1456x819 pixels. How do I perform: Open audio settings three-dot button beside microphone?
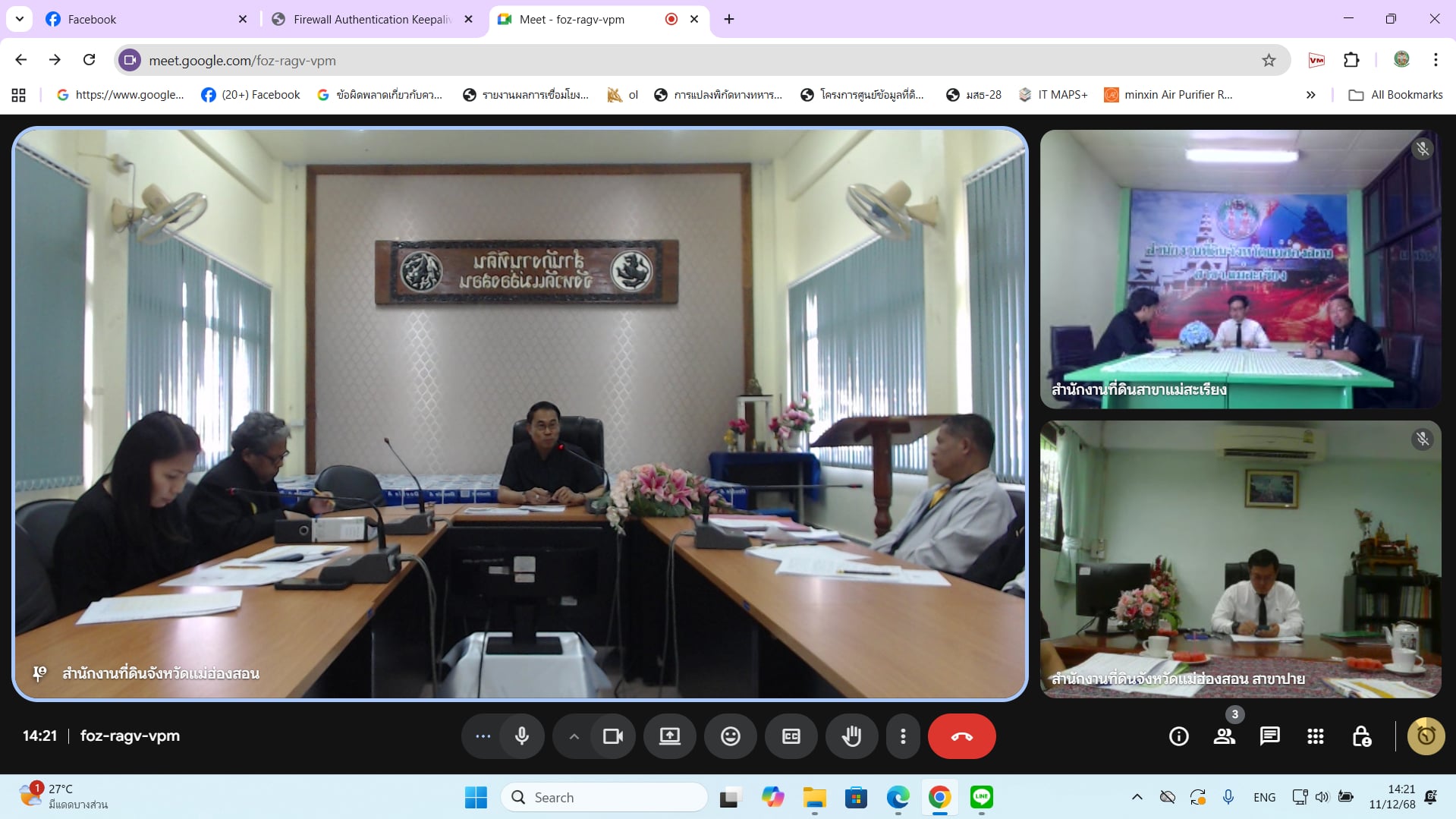click(x=483, y=736)
